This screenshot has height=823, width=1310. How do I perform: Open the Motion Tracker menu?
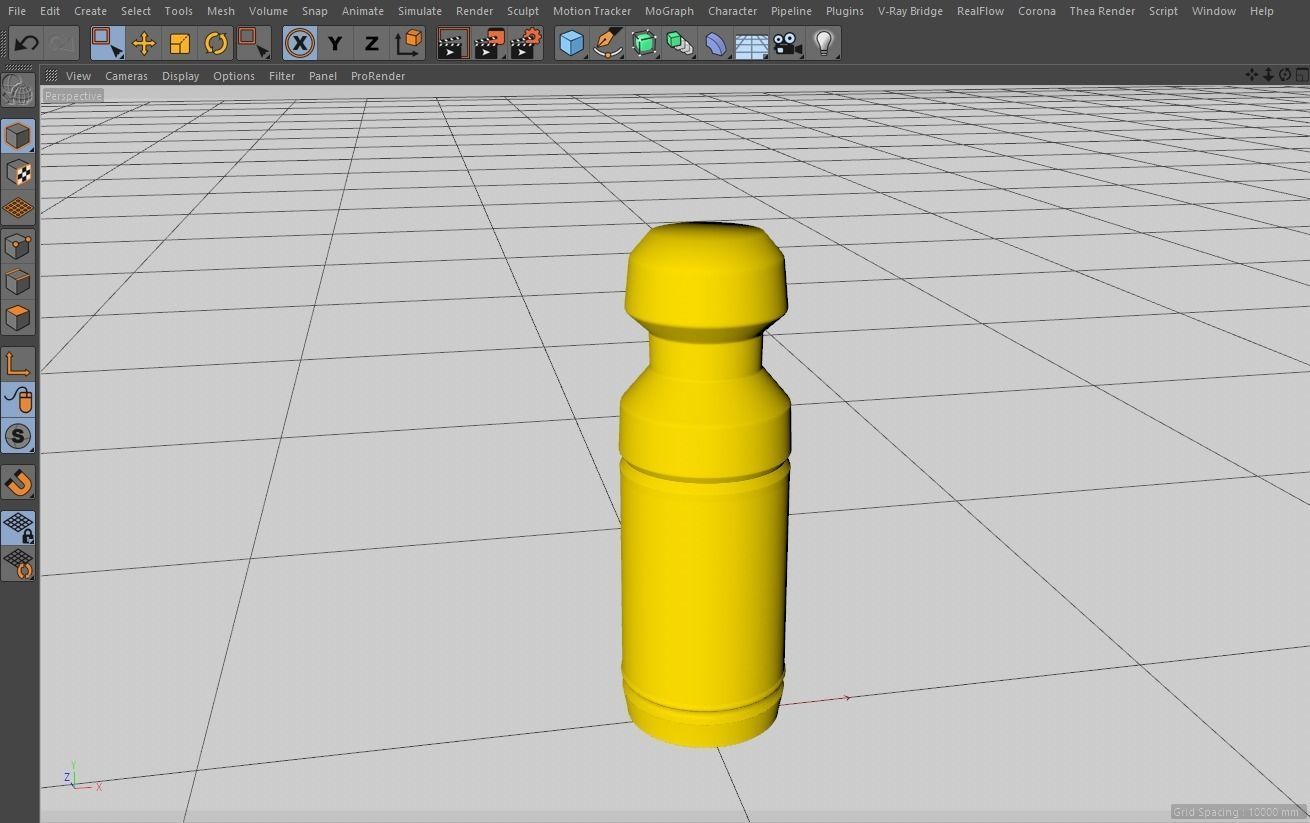[x=592, y=11]
